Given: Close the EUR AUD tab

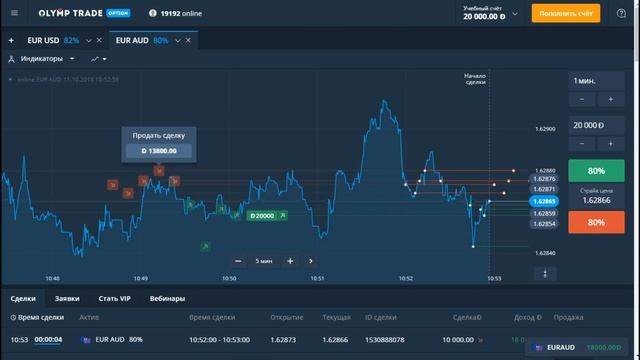Looking at the screenshot, I should (188, 40).
